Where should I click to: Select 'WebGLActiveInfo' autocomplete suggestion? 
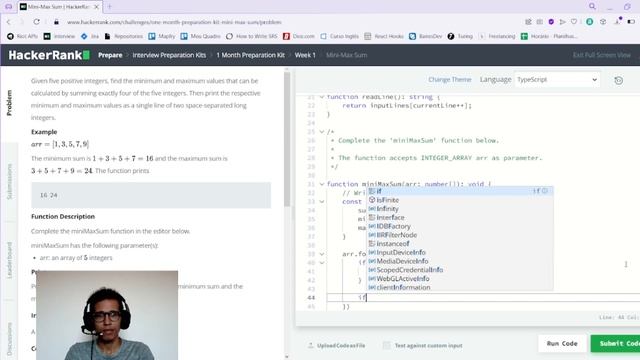click(460, 279)
